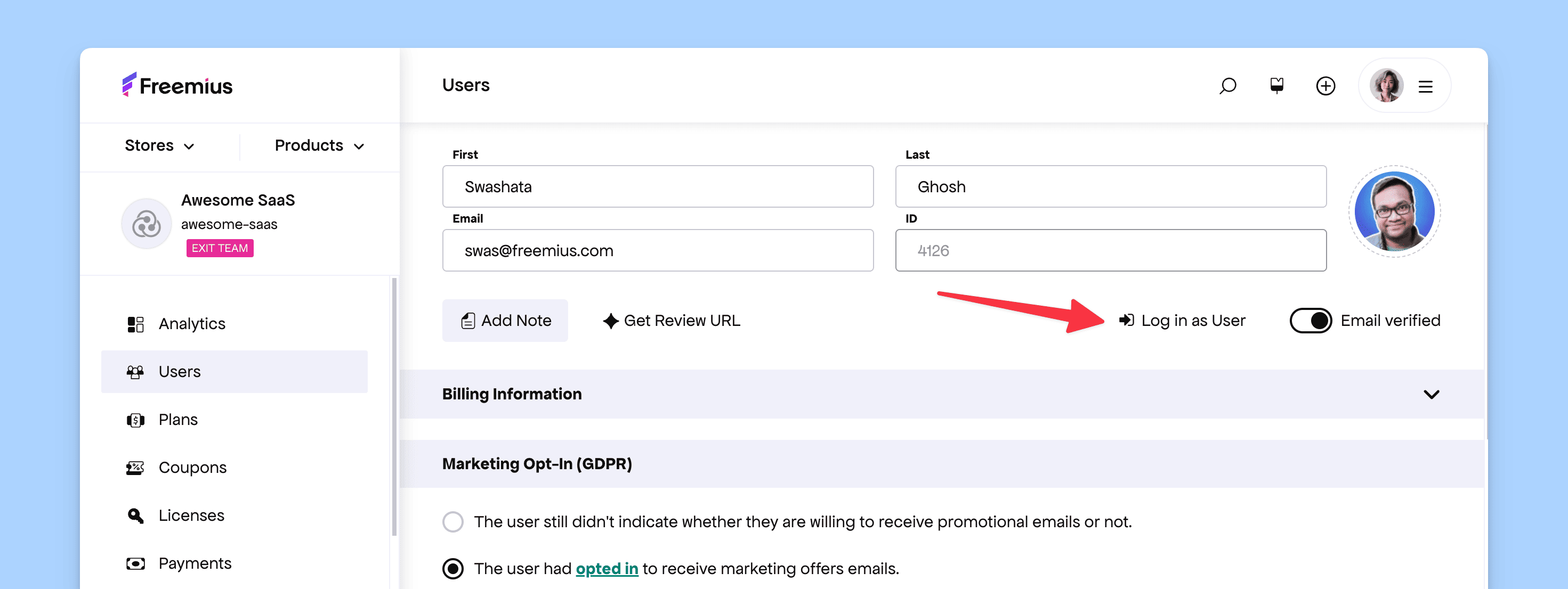Click the Plans sidebar icon
The height and width of the screenshot is (589, 1568).
tap(135, 420)
